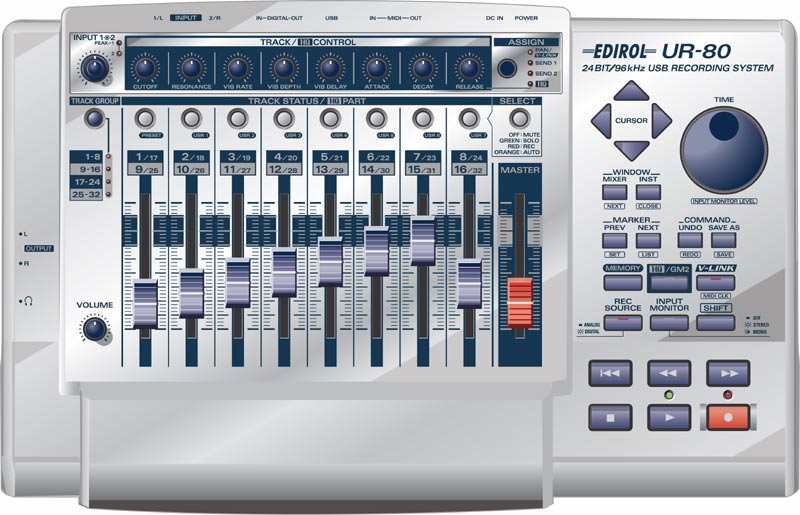Click the channel 3/19 fader cap
The image size is (800, 515).
click(x=238, y=283)
